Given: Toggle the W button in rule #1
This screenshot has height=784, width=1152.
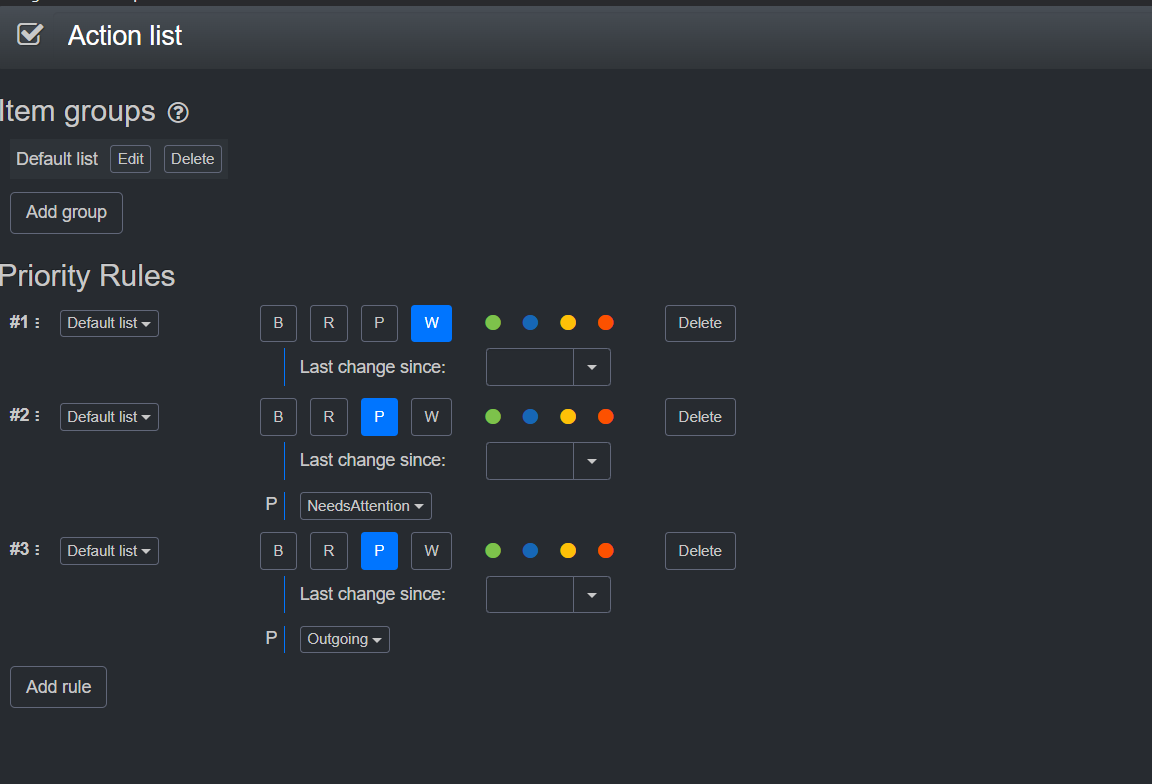Looking at the screenshot, I should pos(431,323).
